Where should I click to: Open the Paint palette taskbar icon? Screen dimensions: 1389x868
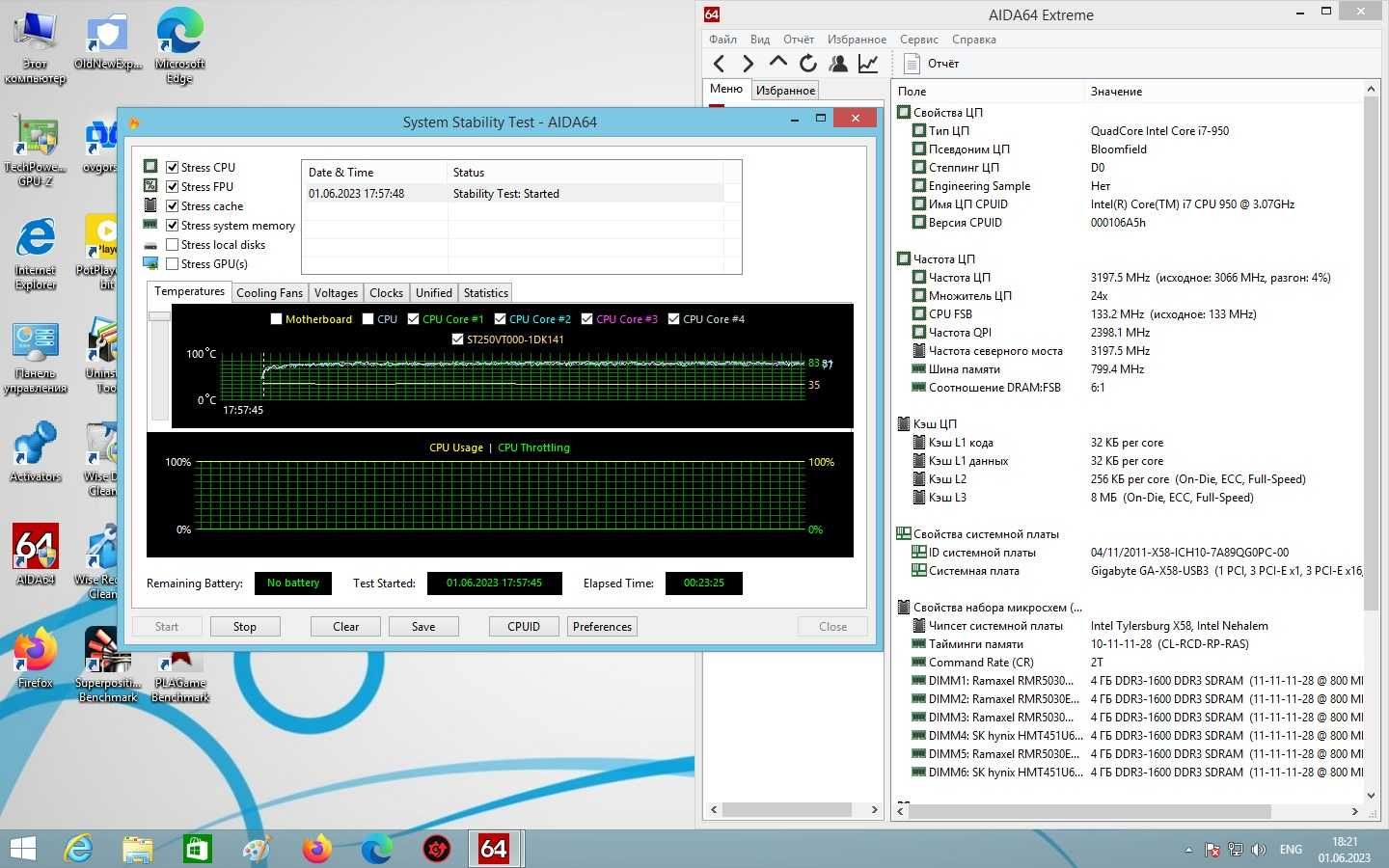(257, 849)
